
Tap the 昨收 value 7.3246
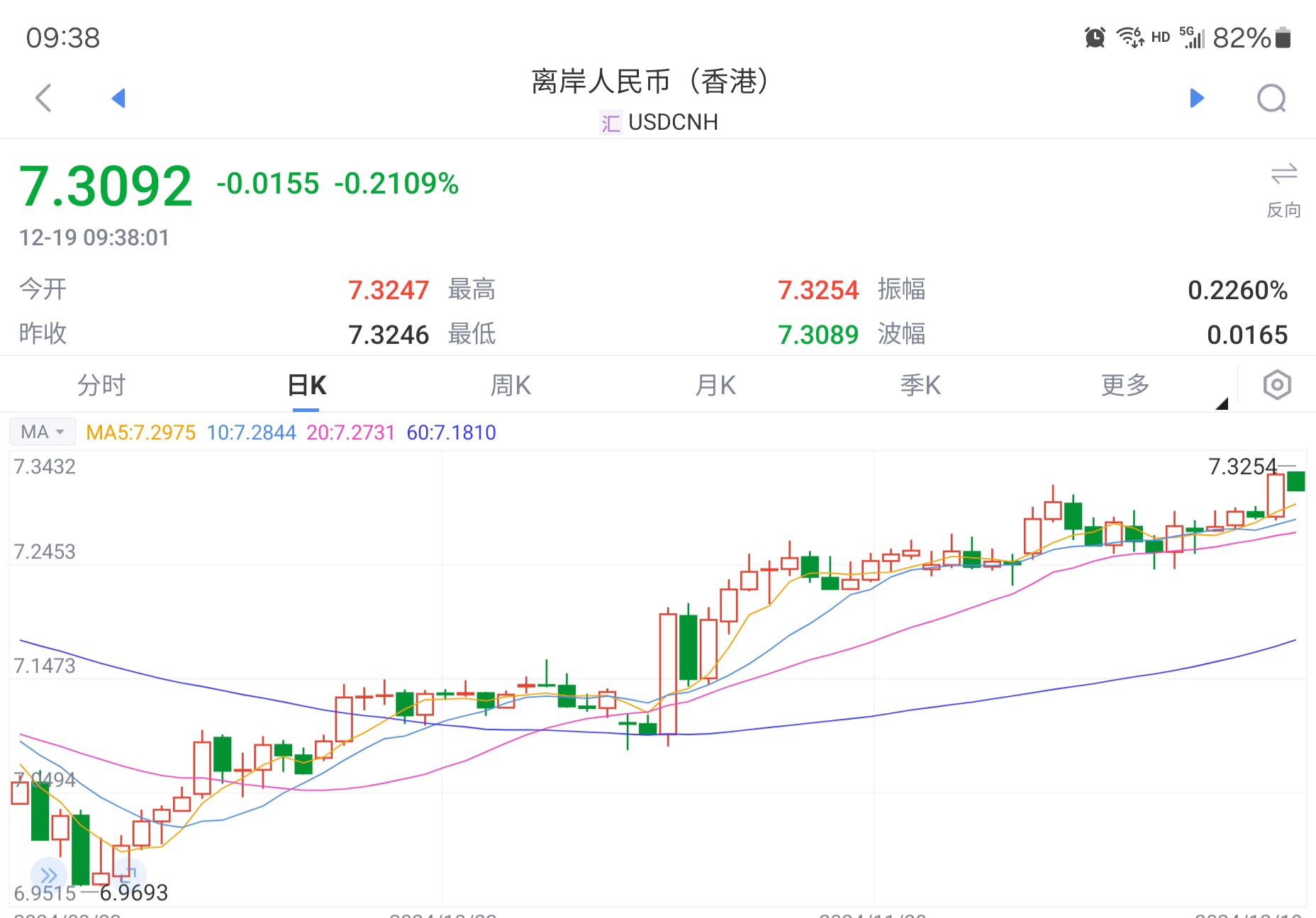pos(389,335)
